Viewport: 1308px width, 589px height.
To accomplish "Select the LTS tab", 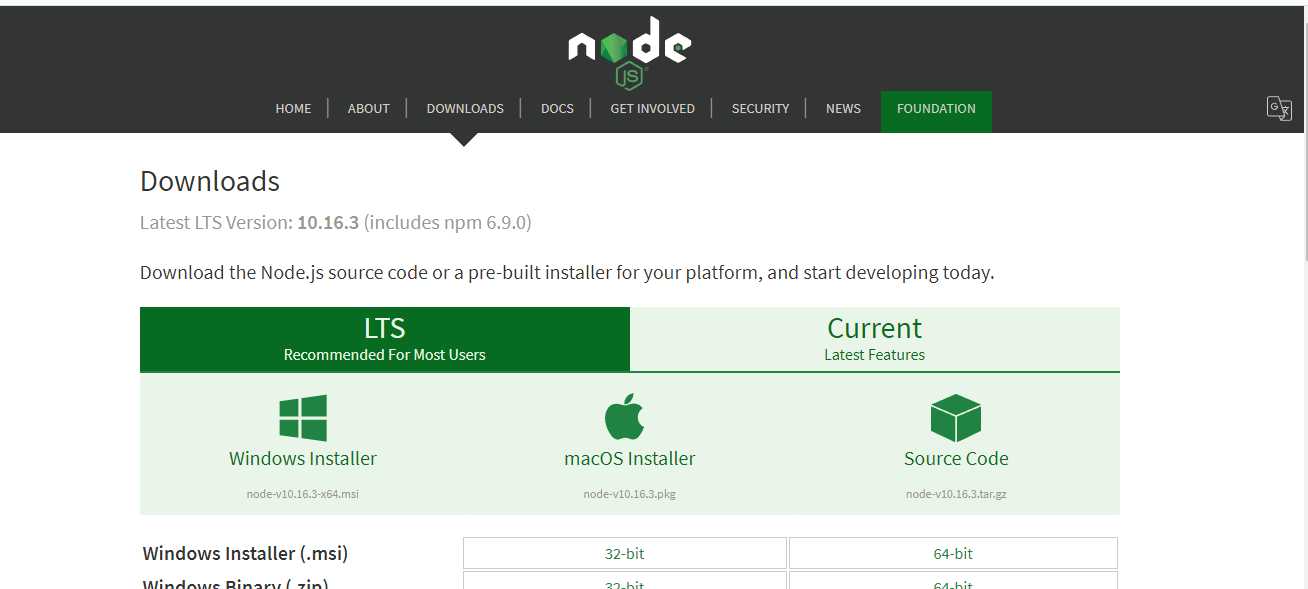I will 385,339.
